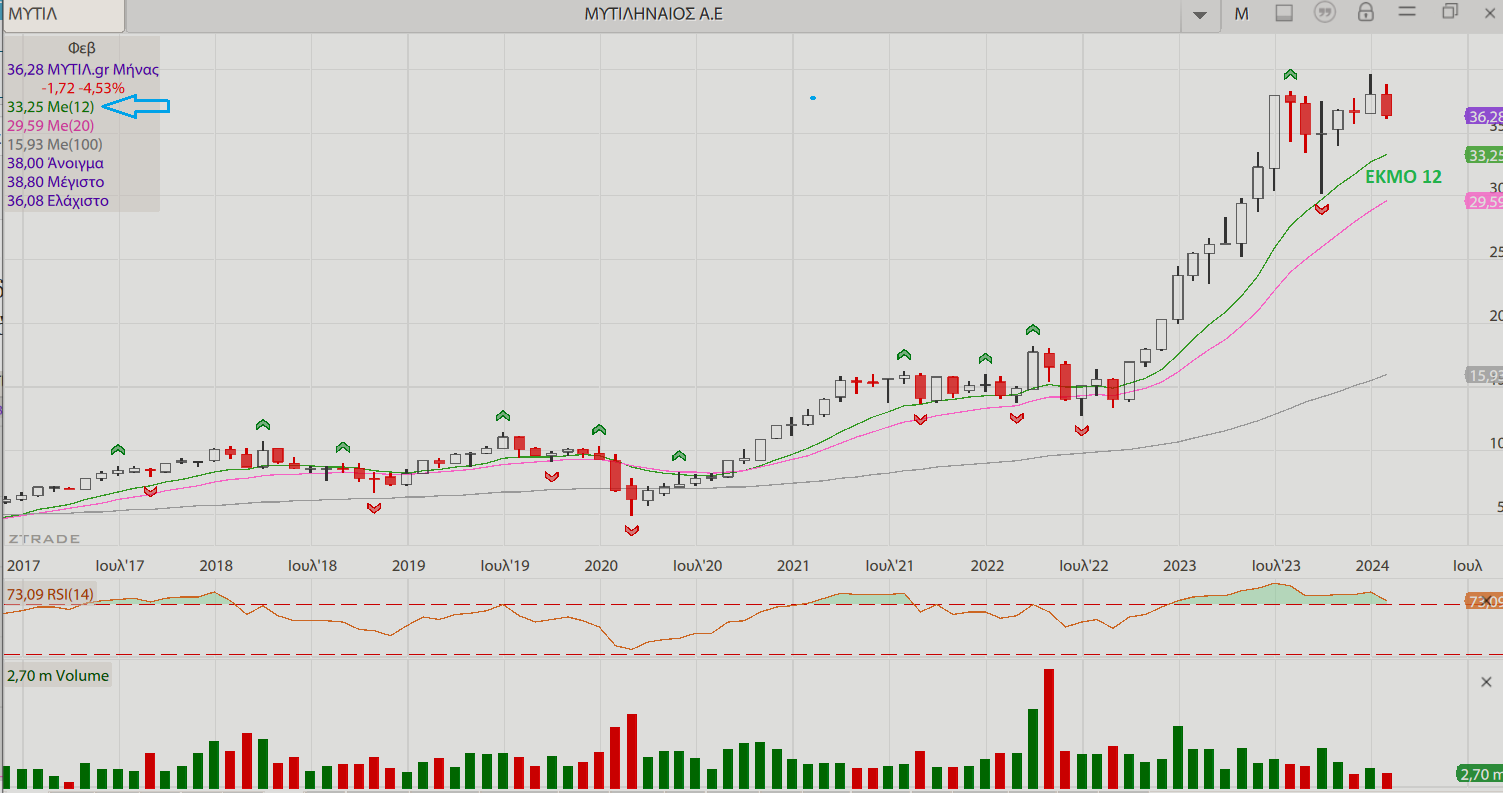
Task: Click the 36,08 Ελάχιστο value
Action: click(x=57, y=201)
